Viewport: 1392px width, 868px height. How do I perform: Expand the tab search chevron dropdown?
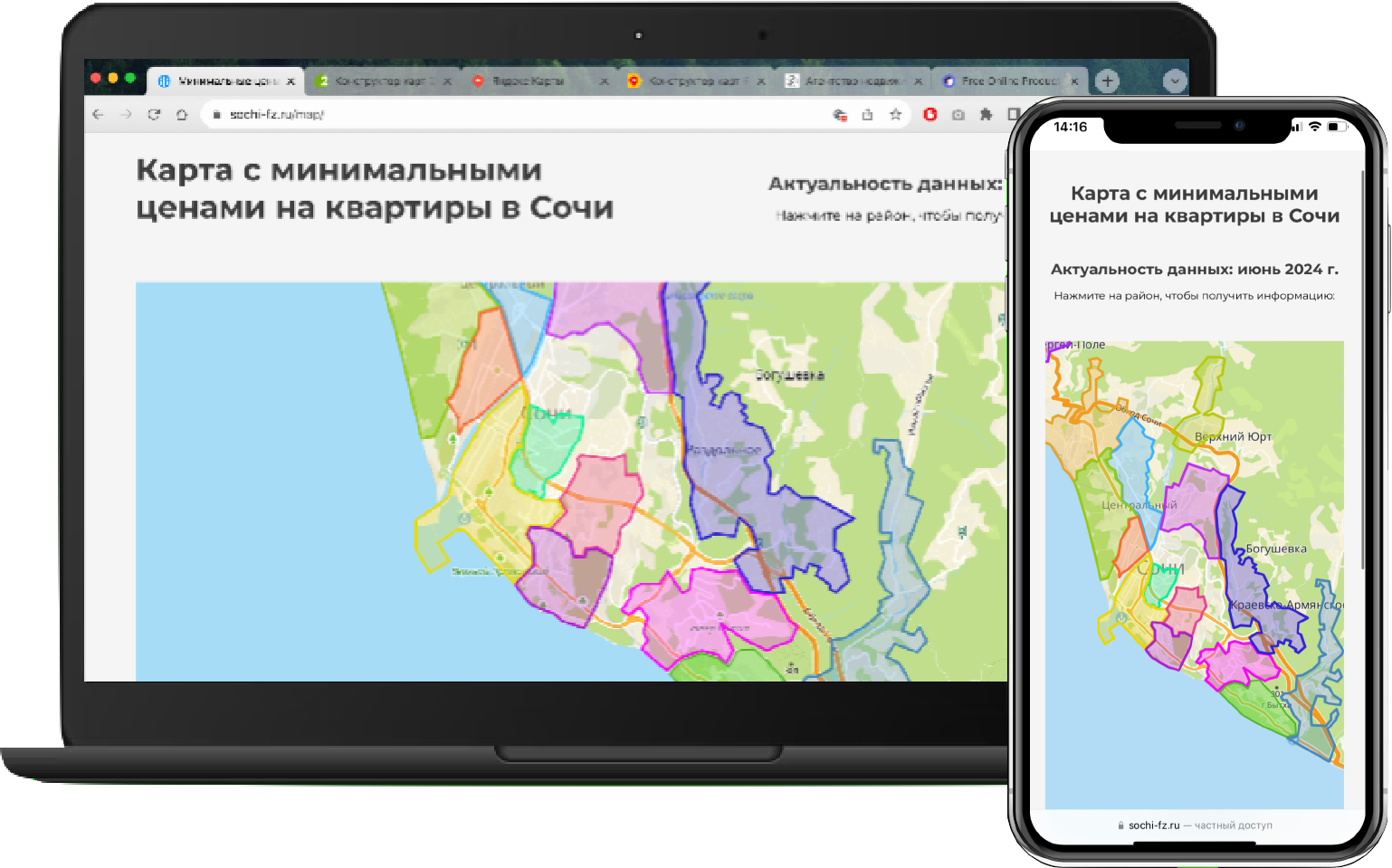point(1174,81)
